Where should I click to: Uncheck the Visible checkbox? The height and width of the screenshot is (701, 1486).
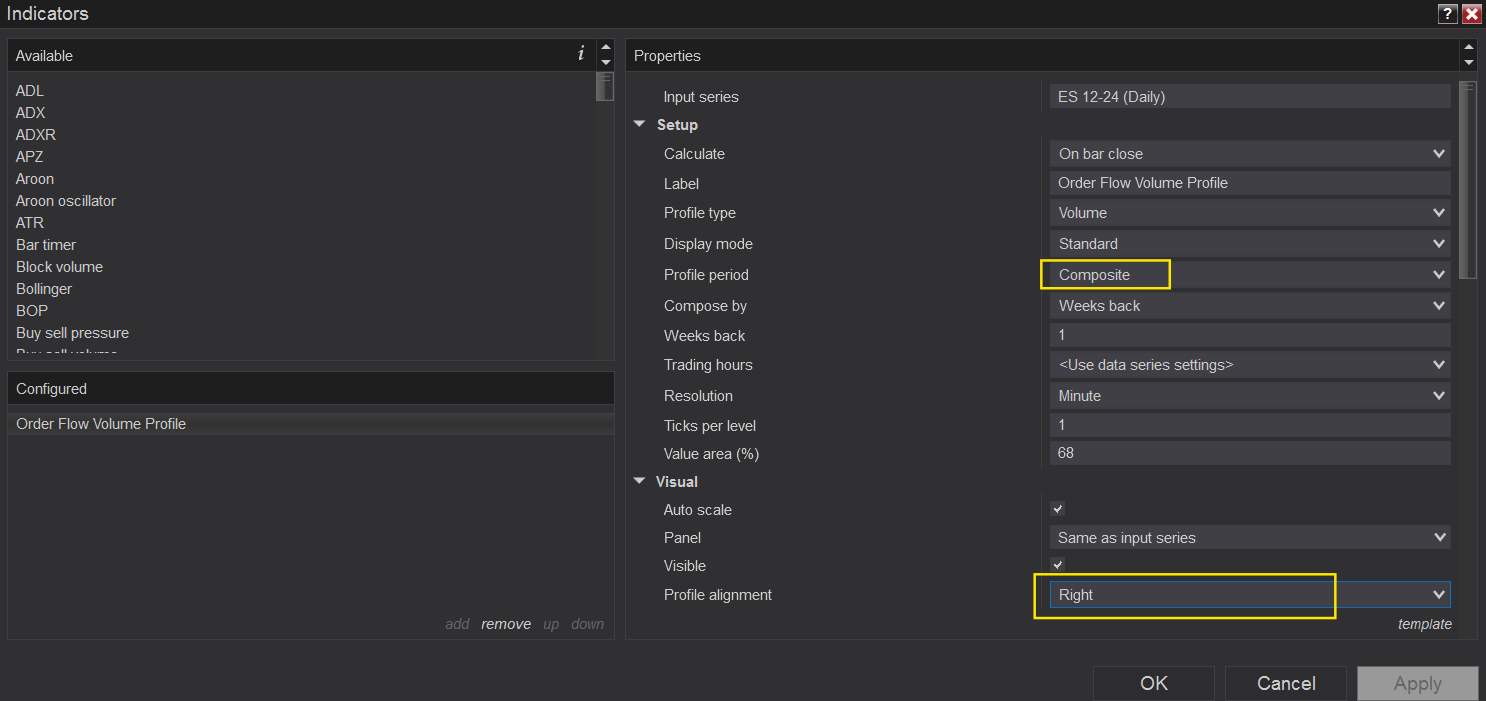click(x=1058, y=565)
